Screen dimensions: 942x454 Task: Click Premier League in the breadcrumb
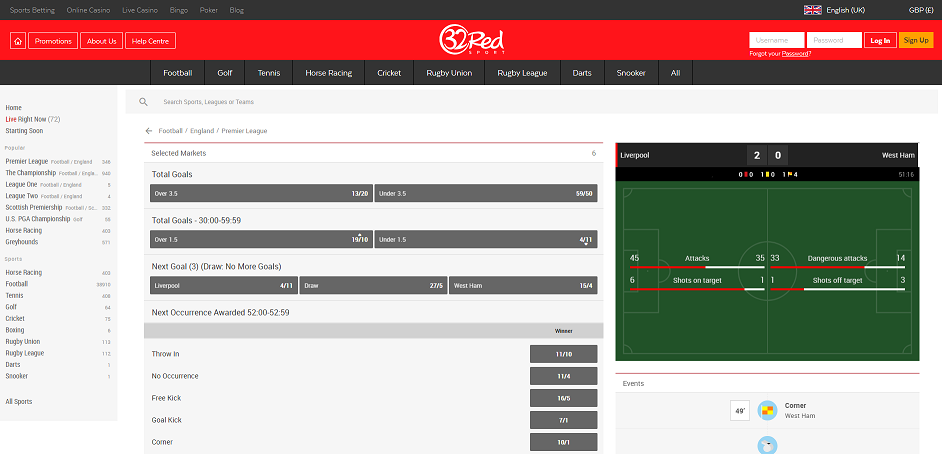[245, 131]
